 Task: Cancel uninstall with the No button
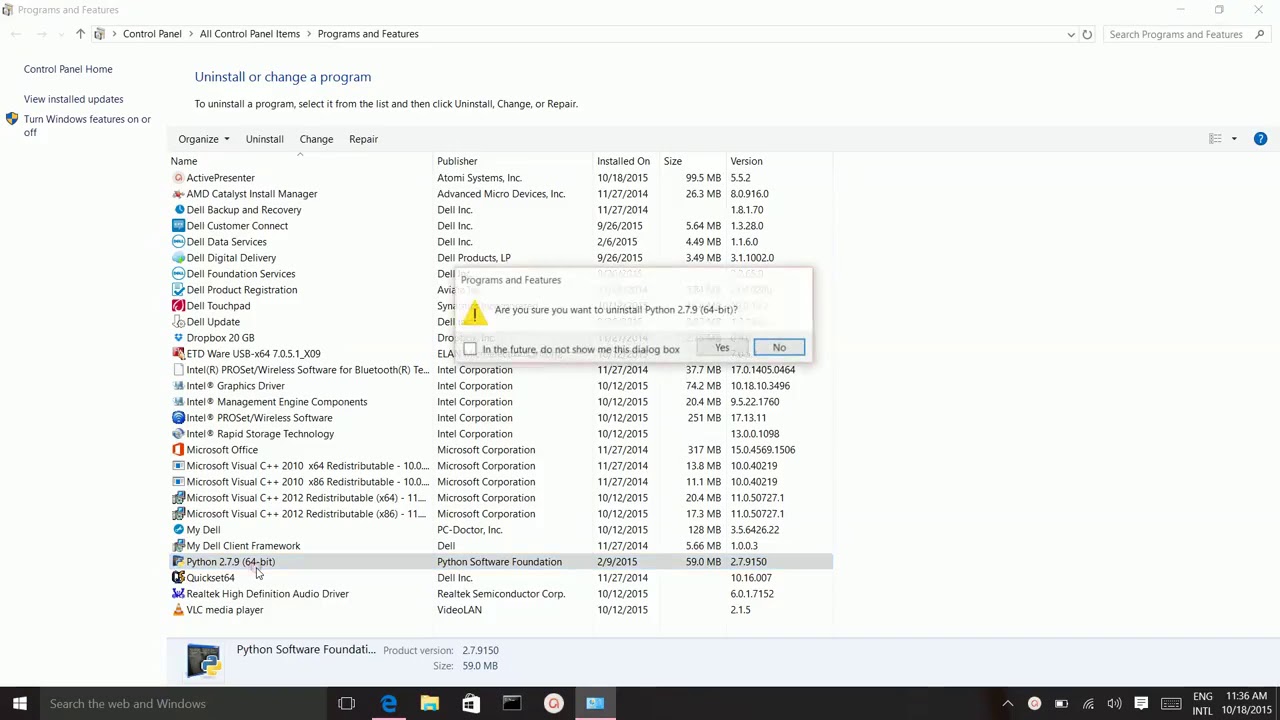point(779,348)
